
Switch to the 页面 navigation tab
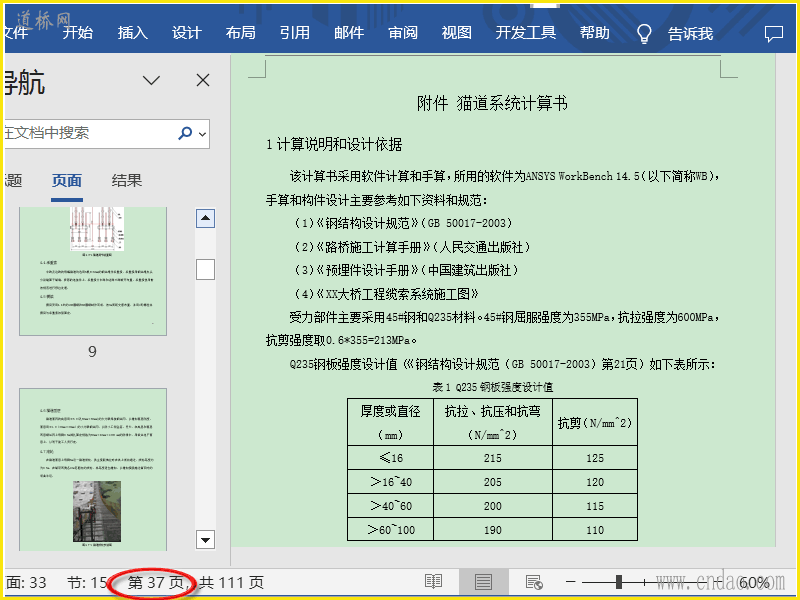click(66, 181)
